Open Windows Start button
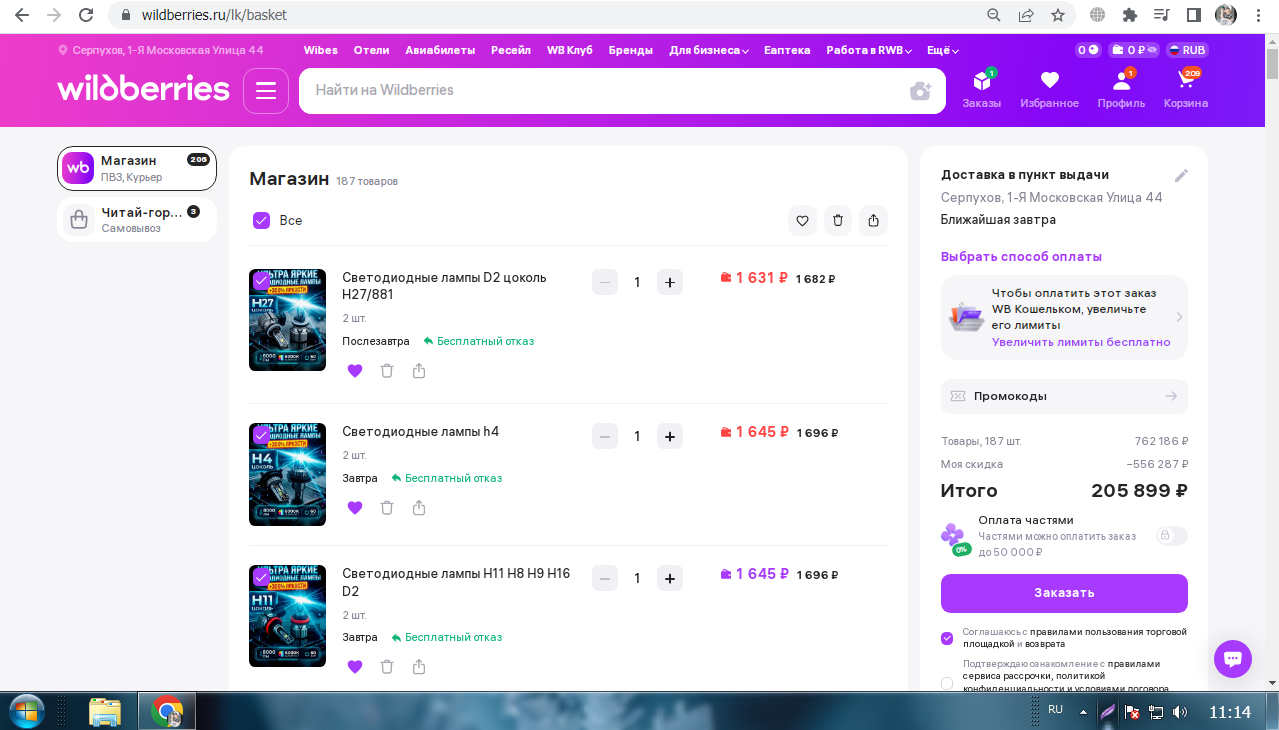Viewport: 1279px width, 730px height. [x=27, y=712]
